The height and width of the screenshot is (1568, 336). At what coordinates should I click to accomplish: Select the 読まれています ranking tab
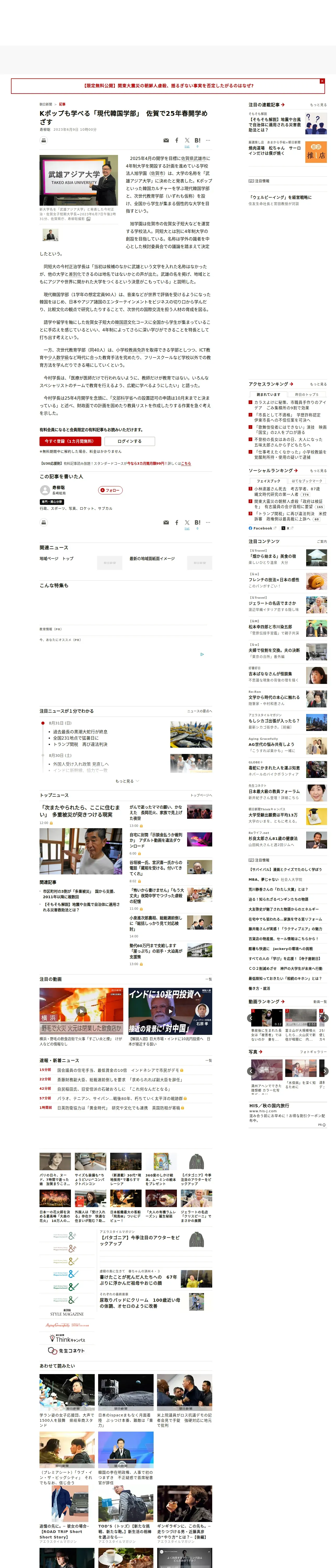[268, 394]
